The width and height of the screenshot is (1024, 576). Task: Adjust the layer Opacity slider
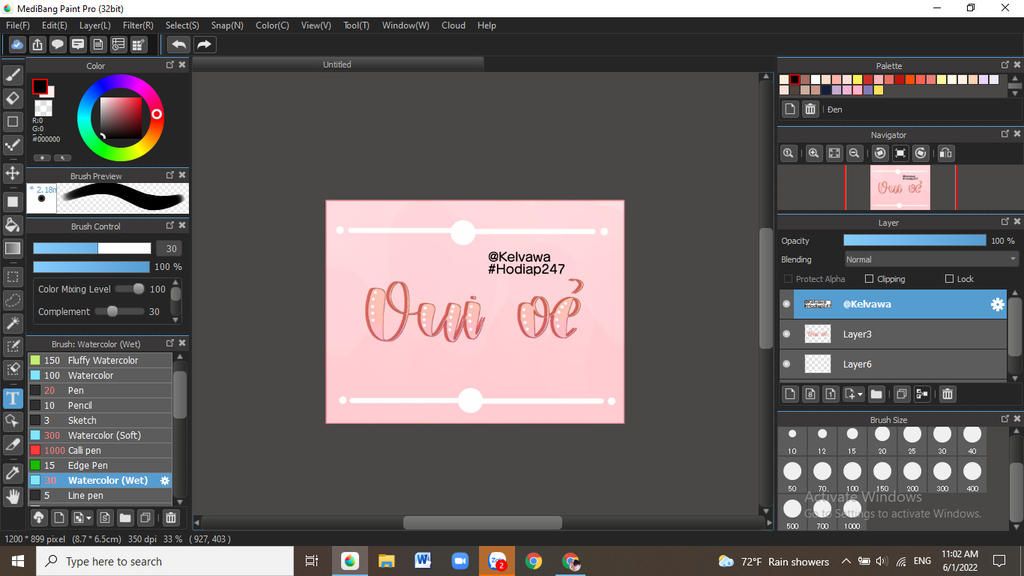click(x=914, y=240)
